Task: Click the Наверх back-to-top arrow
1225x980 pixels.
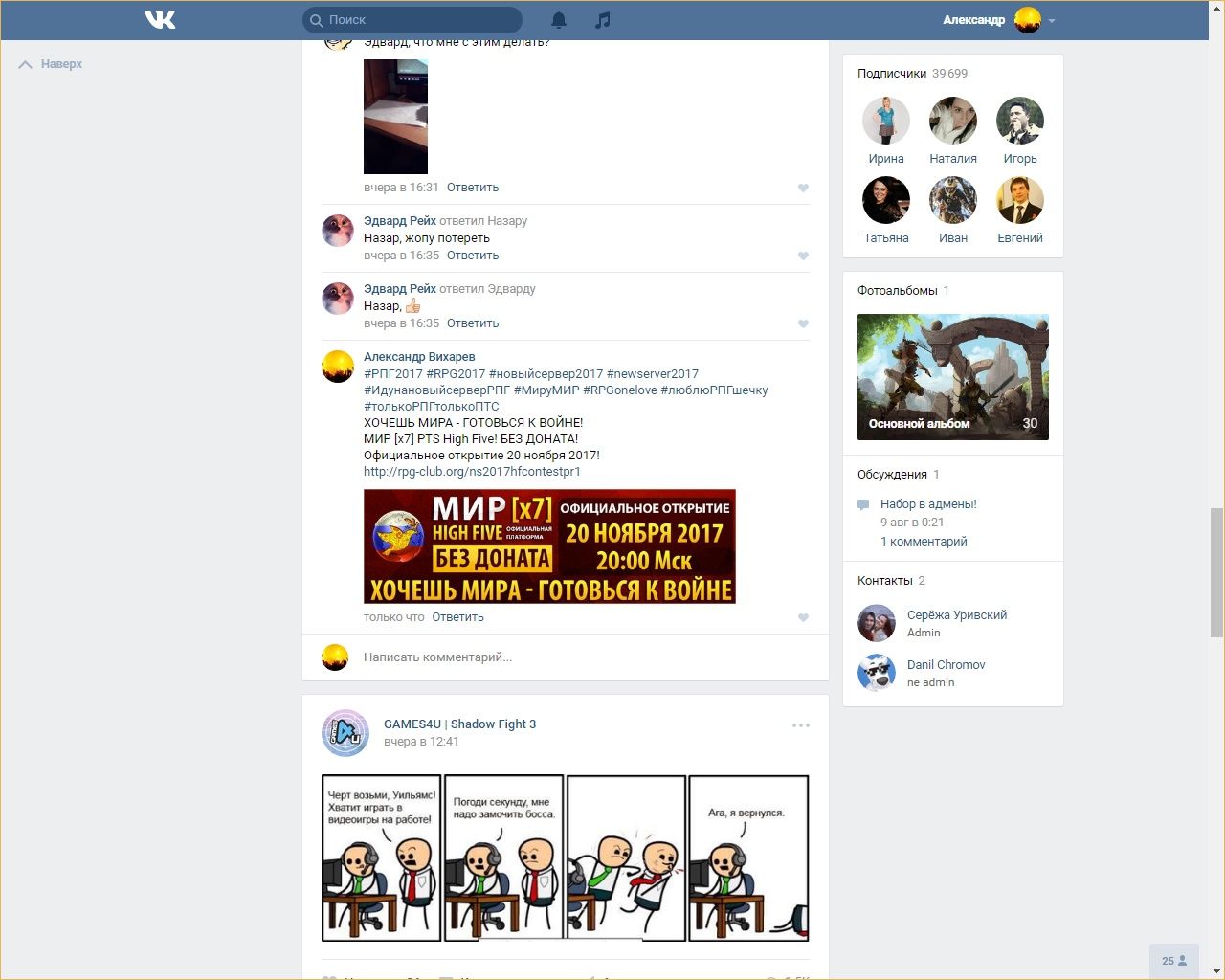Action: pyautogui.click(x=26, y=64)
